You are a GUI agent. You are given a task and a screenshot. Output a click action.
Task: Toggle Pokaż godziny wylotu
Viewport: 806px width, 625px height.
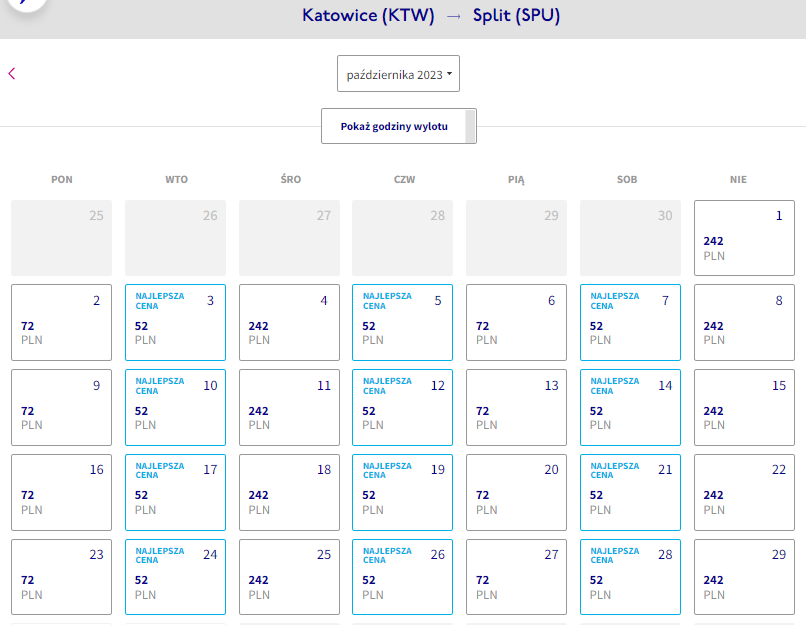point(399,126)
